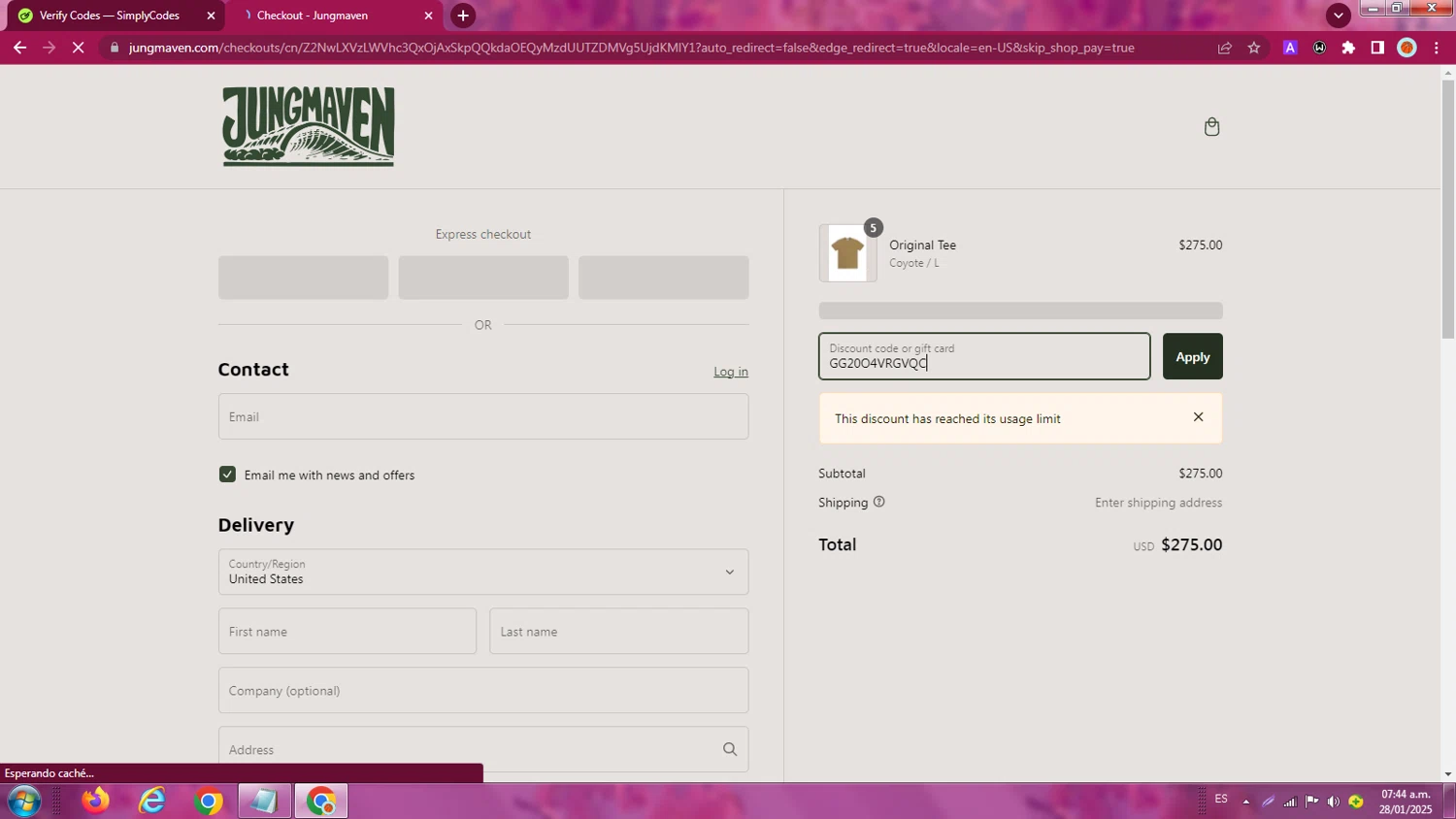Image resolution: width=1456 pixels, height=819 pixels.
Task: Click the Original Tee product thumbnail
Action: click(847, 253)
